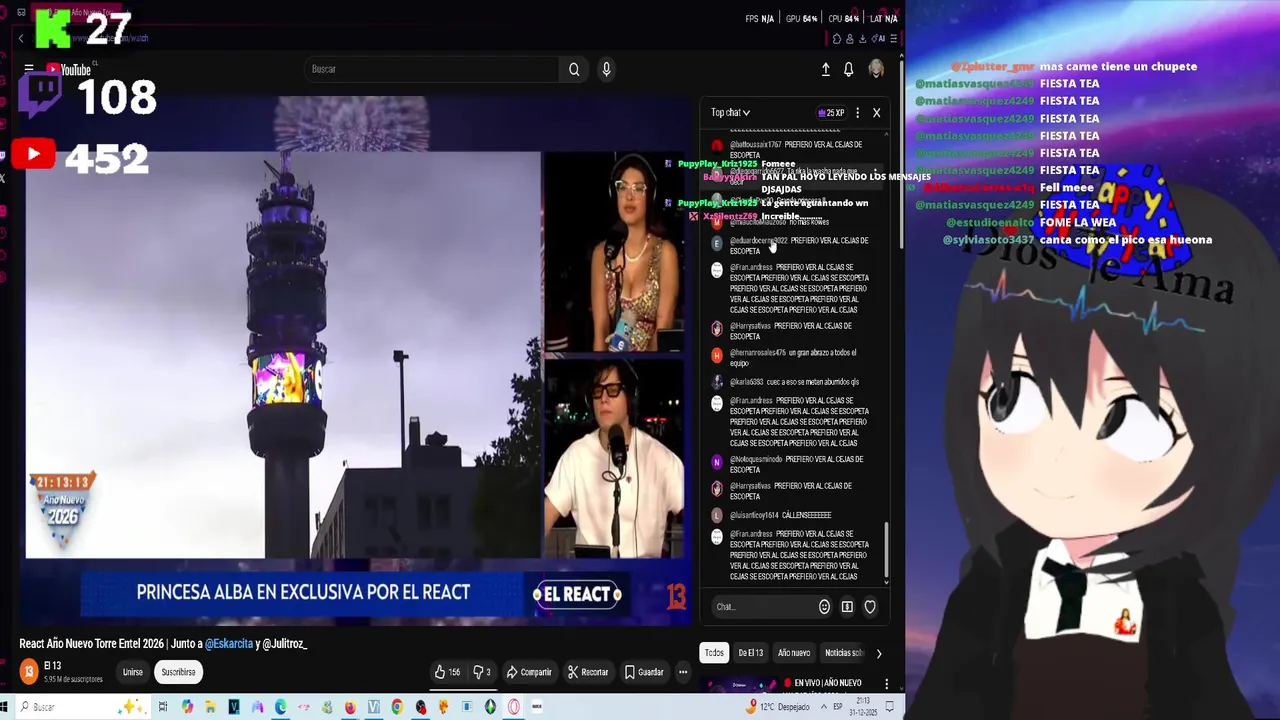Open File Explorer from the taskbar
The height and width of the screenshot is (720, 1280).
coord(210,707)
